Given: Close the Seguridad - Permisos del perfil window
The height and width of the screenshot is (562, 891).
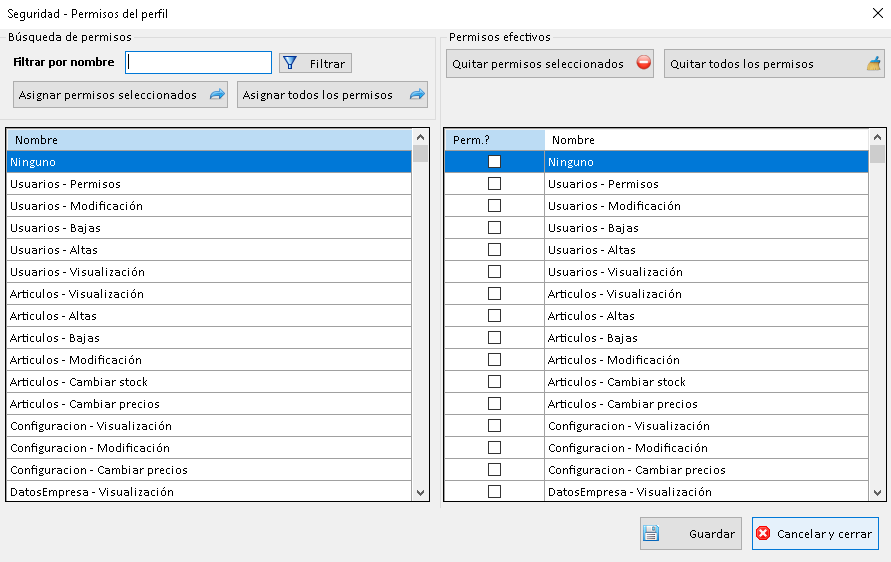Looking at the screenshot, I should (877, 13).
